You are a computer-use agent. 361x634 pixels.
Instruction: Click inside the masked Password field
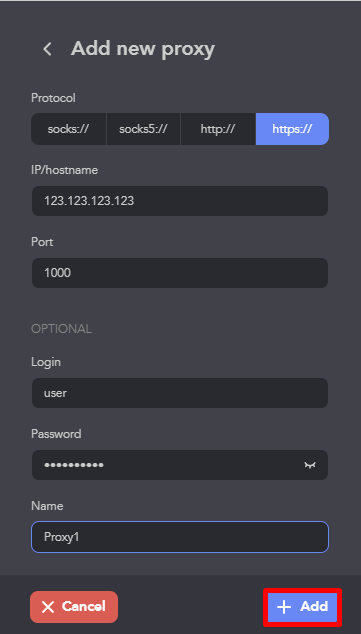[180, 465]
